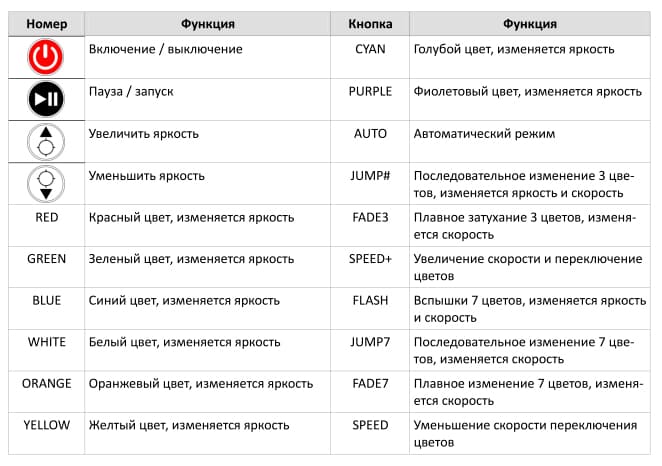Click the JUMP# button label
The width and height of the screenshot is (662, 466).
tap(370, 176)
